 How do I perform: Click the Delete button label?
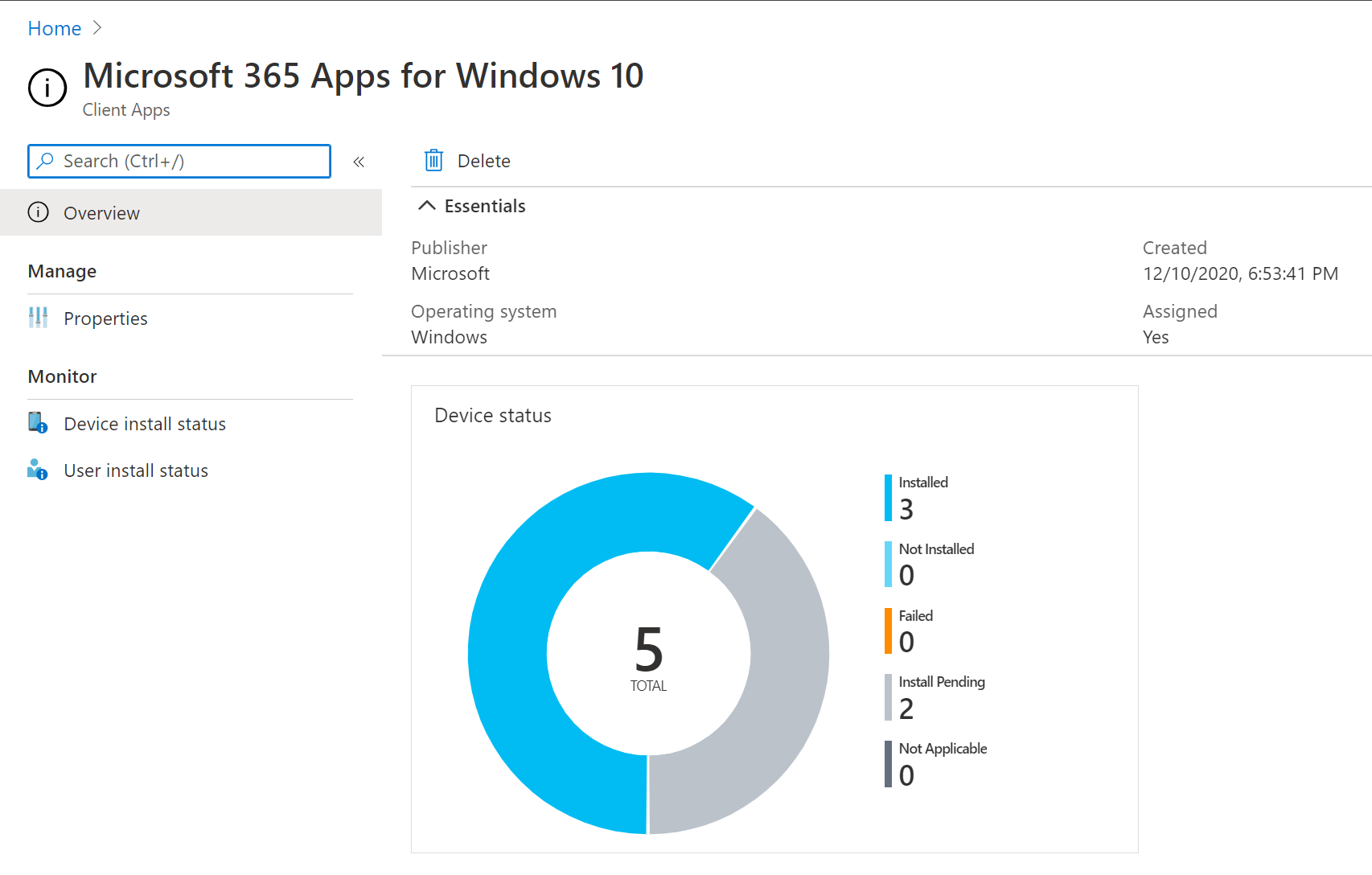click(484, 161)
